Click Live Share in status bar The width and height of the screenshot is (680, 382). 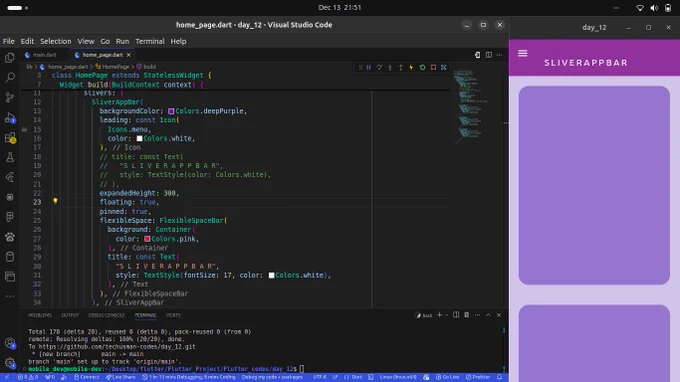coord(121,377)
